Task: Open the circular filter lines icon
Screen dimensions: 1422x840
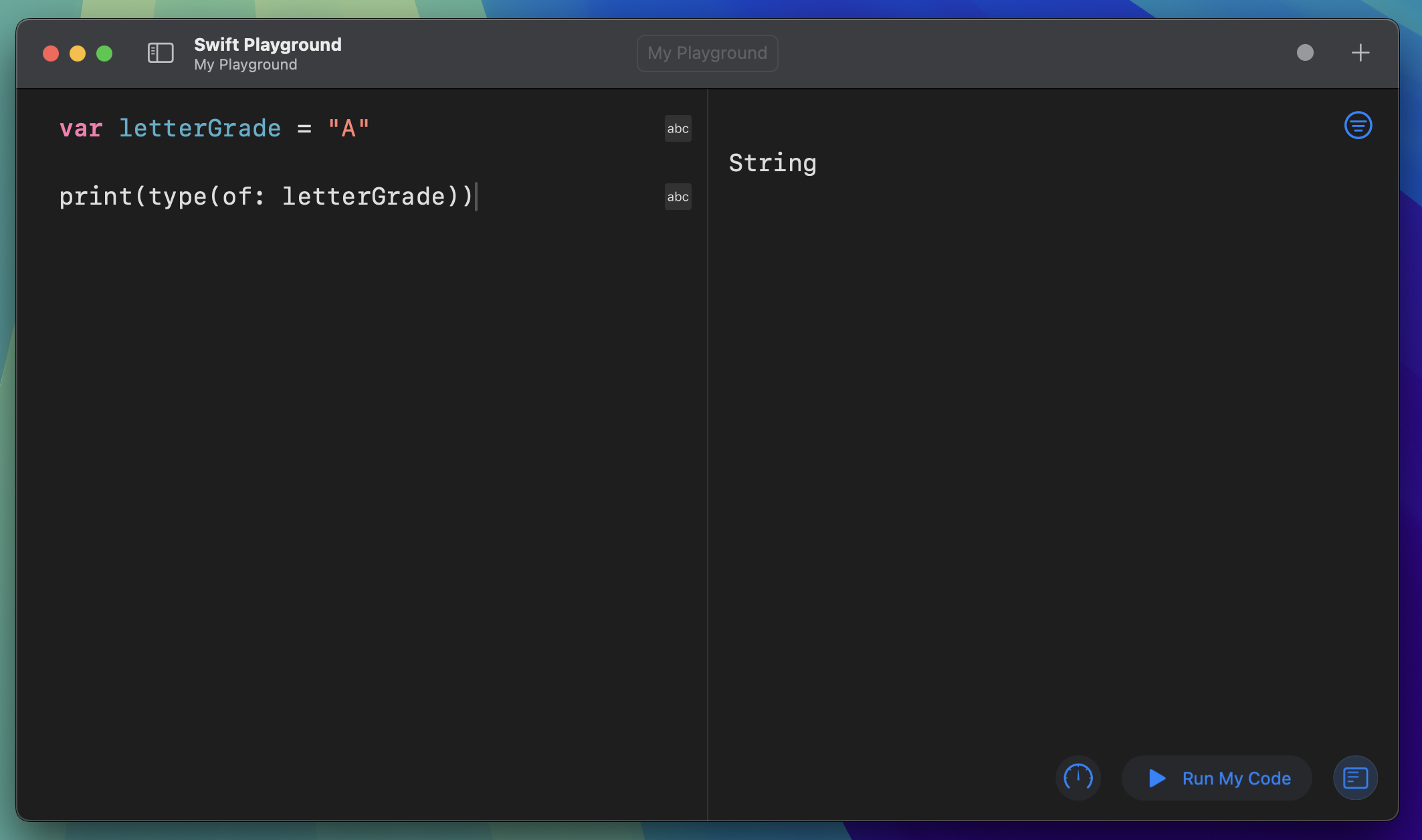Action: coord(1358,125)
